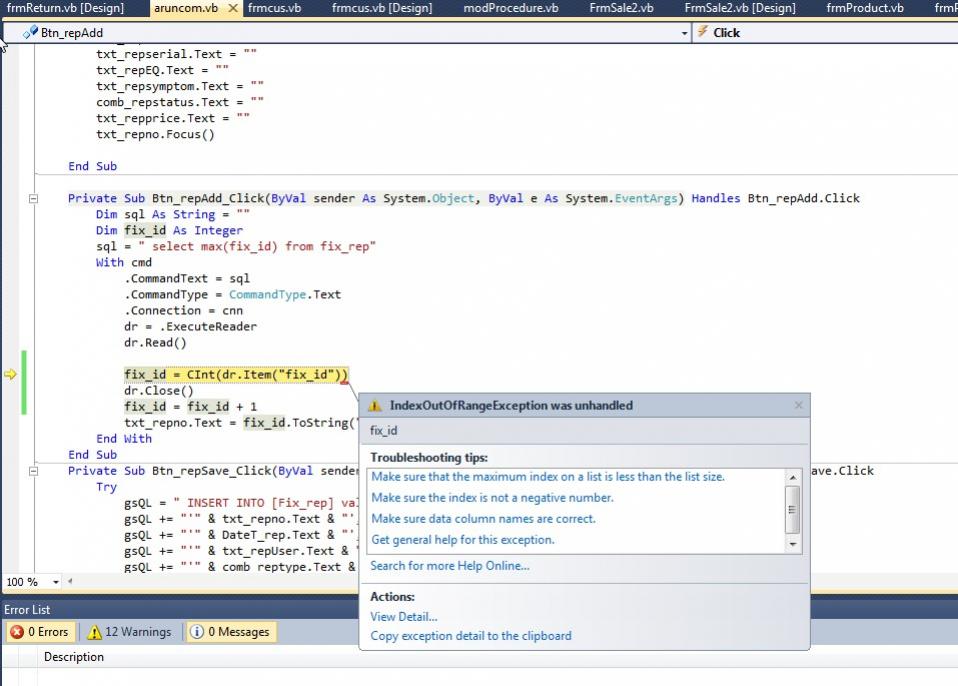This screenshot has height=686, width=958.
Task: Collapse the Btn_repSave_Click sub
Action: [33, 471]
